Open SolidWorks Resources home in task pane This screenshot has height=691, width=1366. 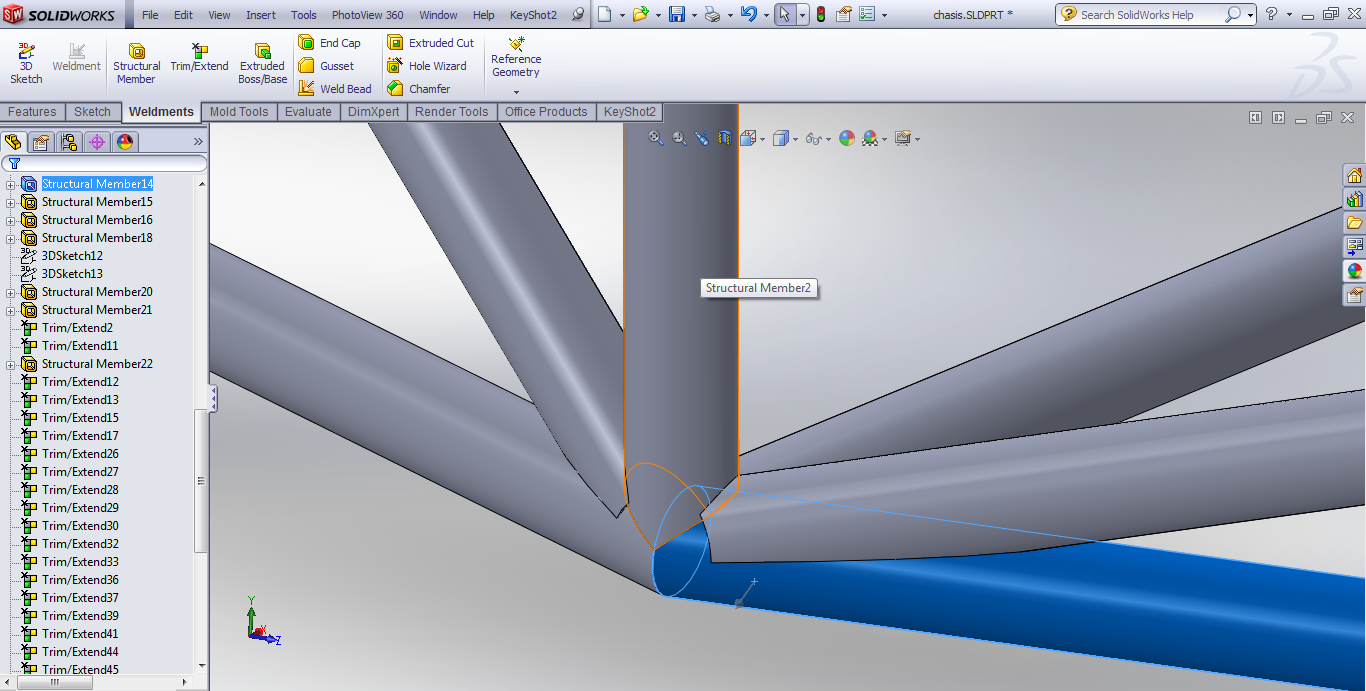1354,175
